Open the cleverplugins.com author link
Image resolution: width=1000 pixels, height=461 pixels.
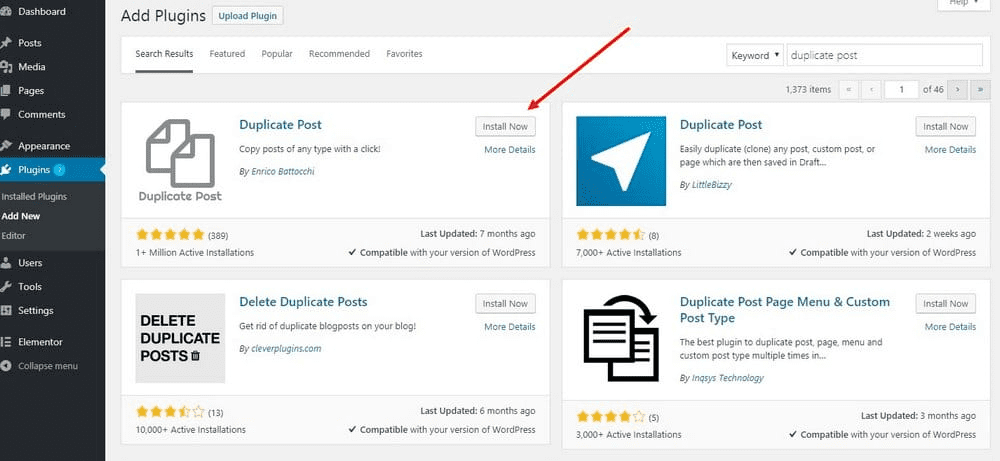[286, 349]
